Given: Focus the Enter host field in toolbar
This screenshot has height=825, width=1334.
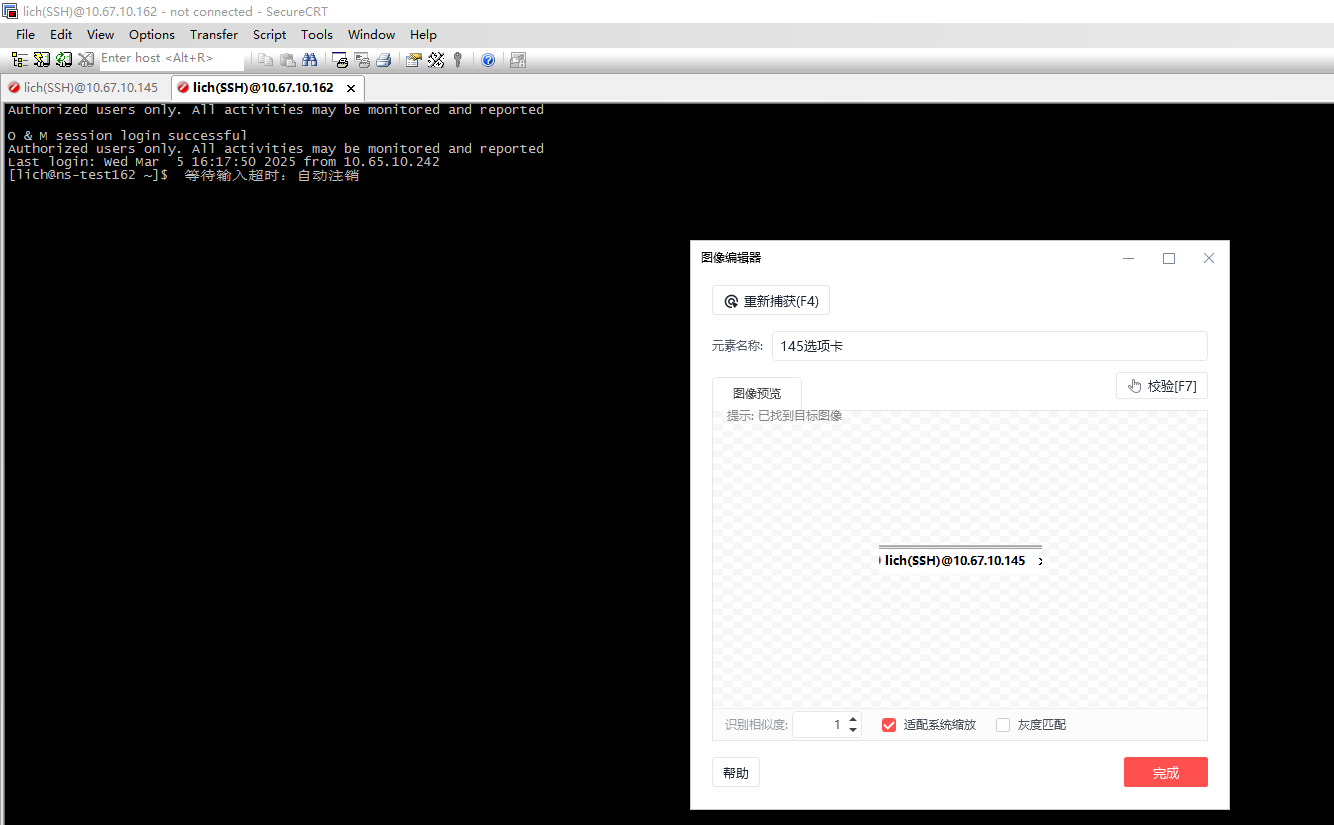Looking at the screenshot, I should [x=171, y=59].
